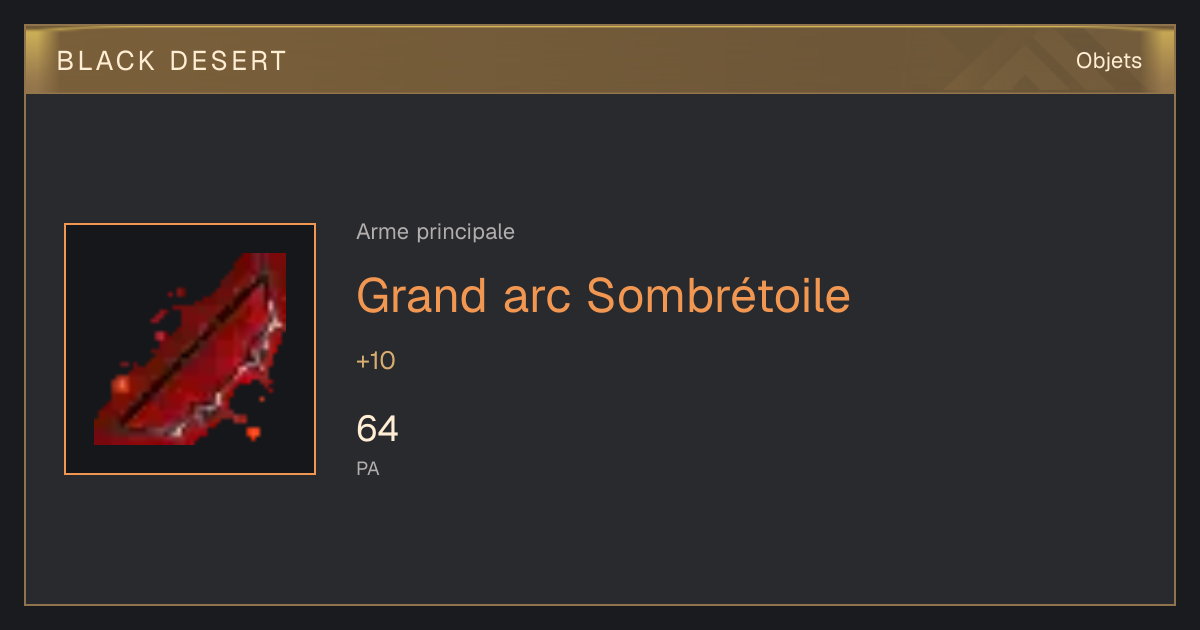
Task: Click the red Sombrétoile longbow icon
Action: (190, 349)
